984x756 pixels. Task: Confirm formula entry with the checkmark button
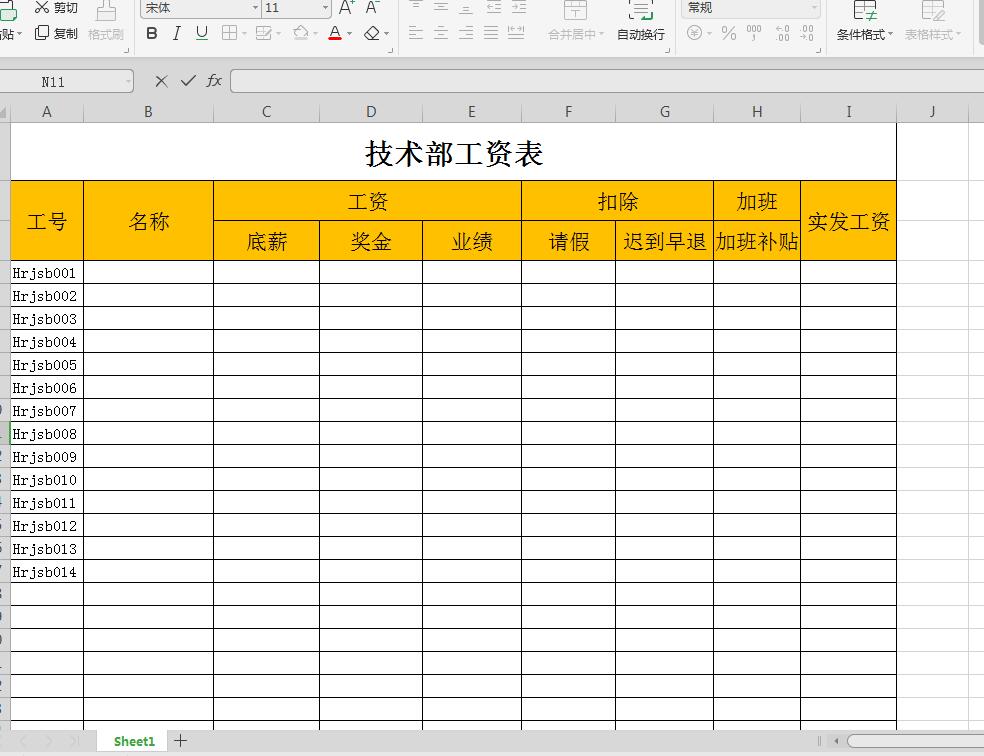pos(186,82)
